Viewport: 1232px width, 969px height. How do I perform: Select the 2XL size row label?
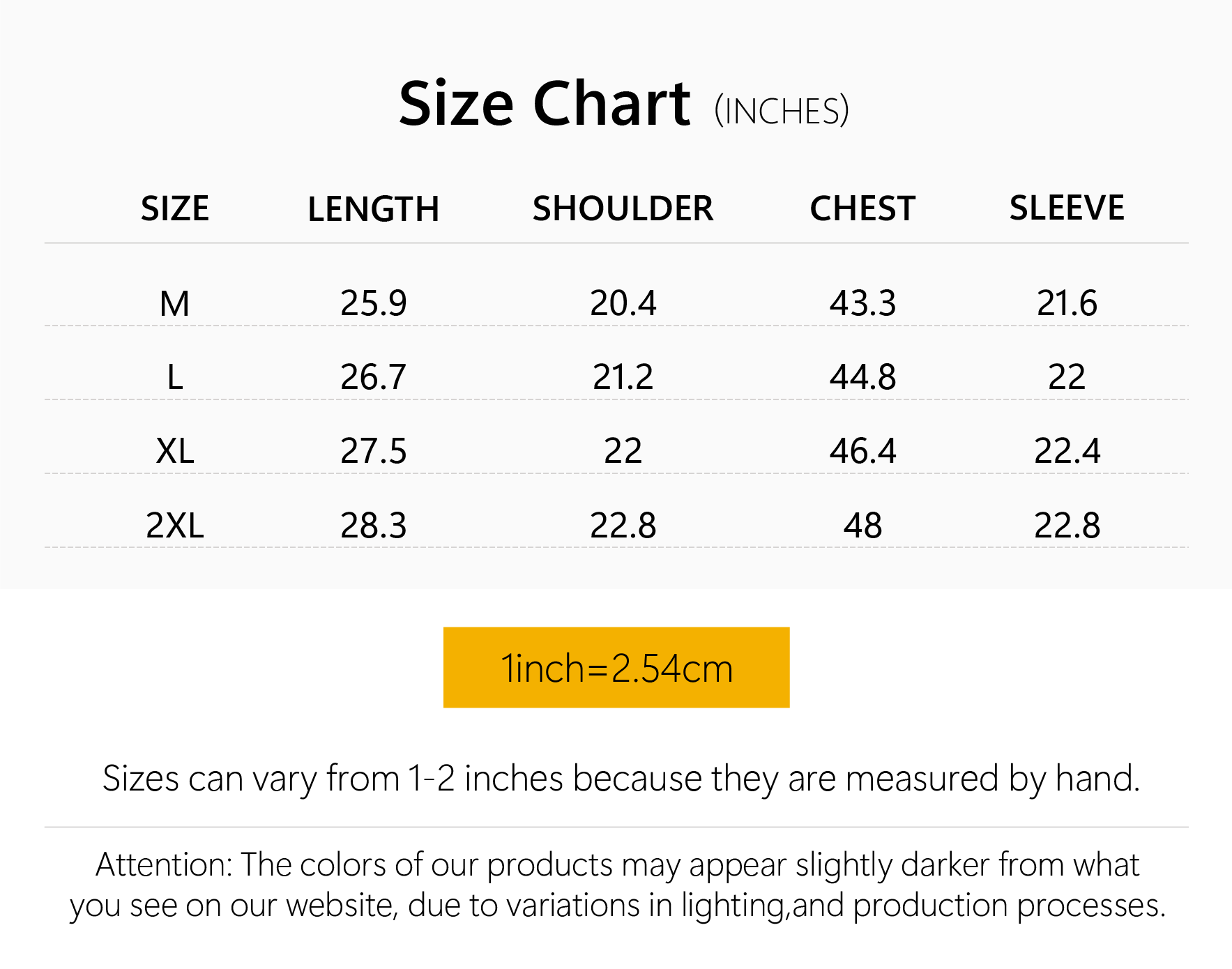point(175,525)
